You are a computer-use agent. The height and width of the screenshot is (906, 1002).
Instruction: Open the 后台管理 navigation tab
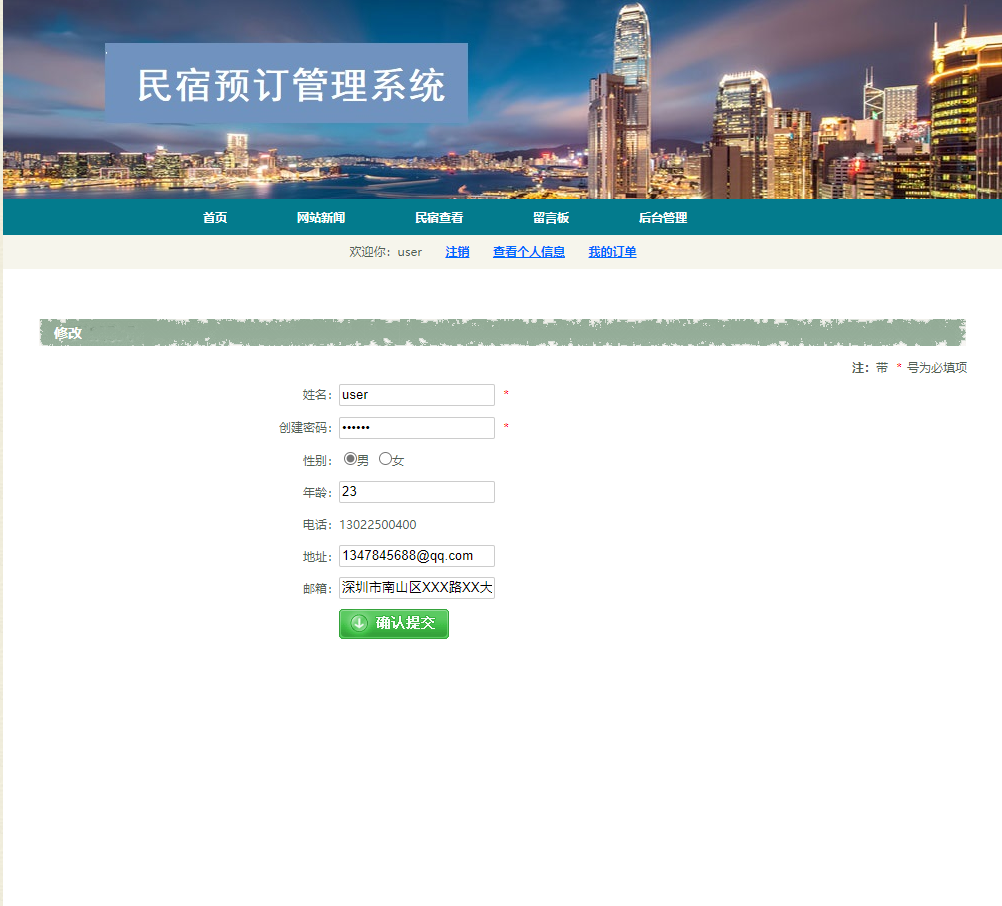(663, 217)
